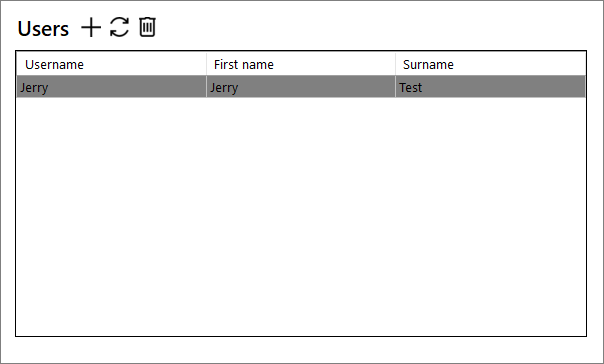Click the empty center area of the users table

pyautogui.click(x=301, y=216)
